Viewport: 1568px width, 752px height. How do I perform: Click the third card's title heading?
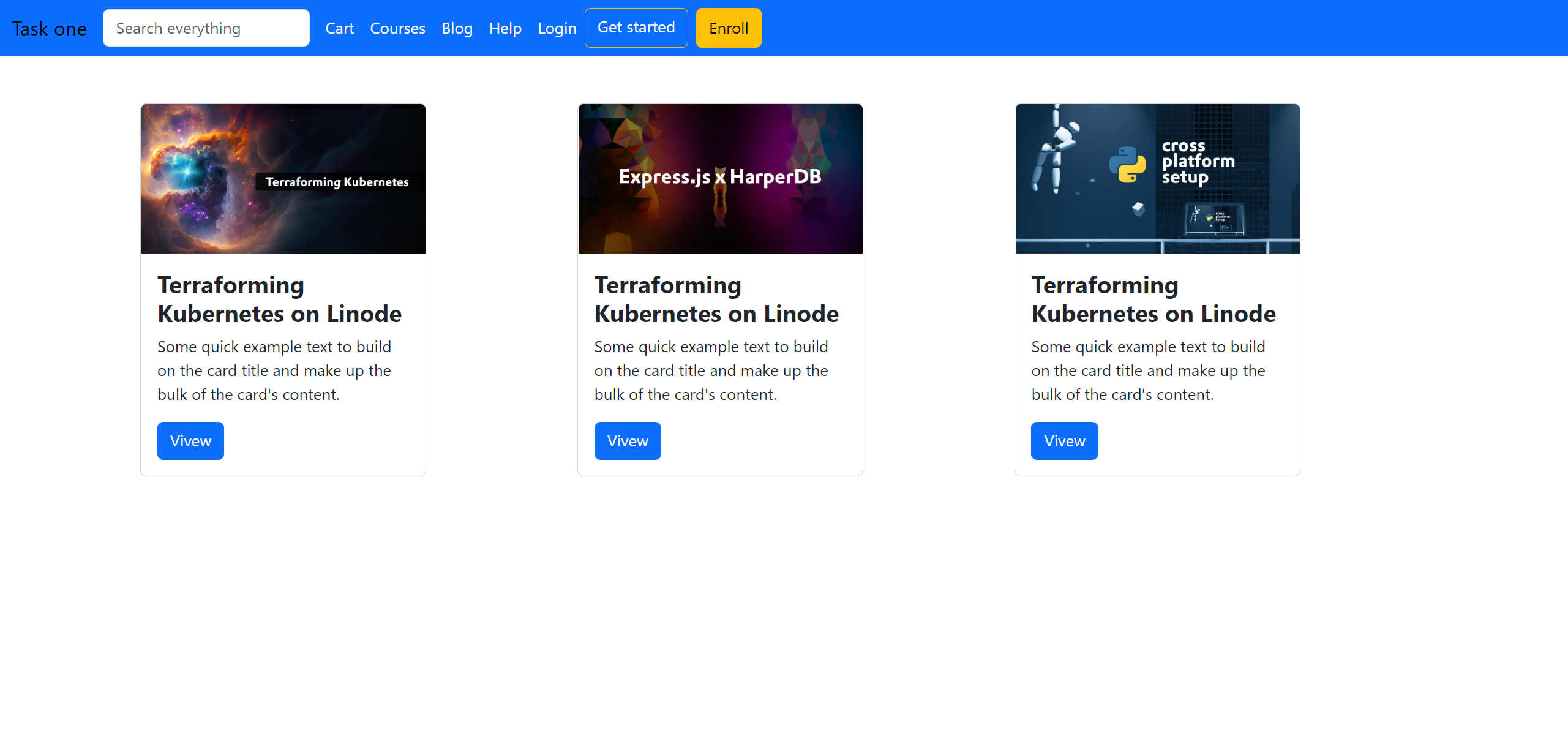click(1153, 299)
